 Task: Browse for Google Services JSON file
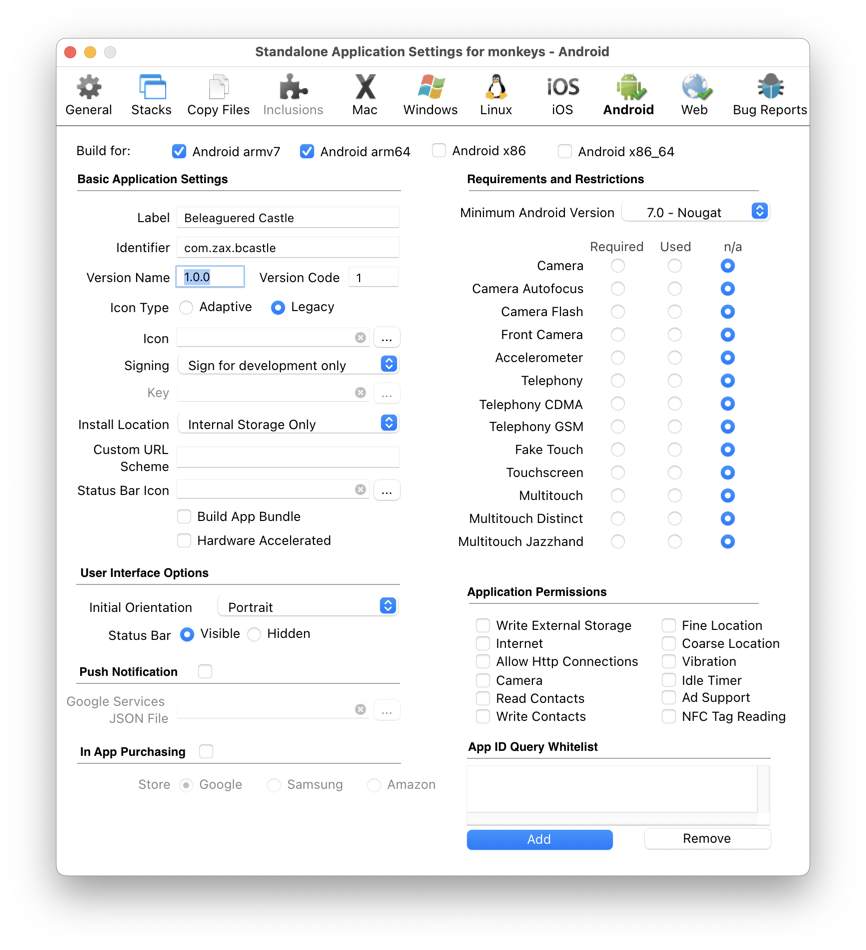pyautogui.click(x=387, y=710)
